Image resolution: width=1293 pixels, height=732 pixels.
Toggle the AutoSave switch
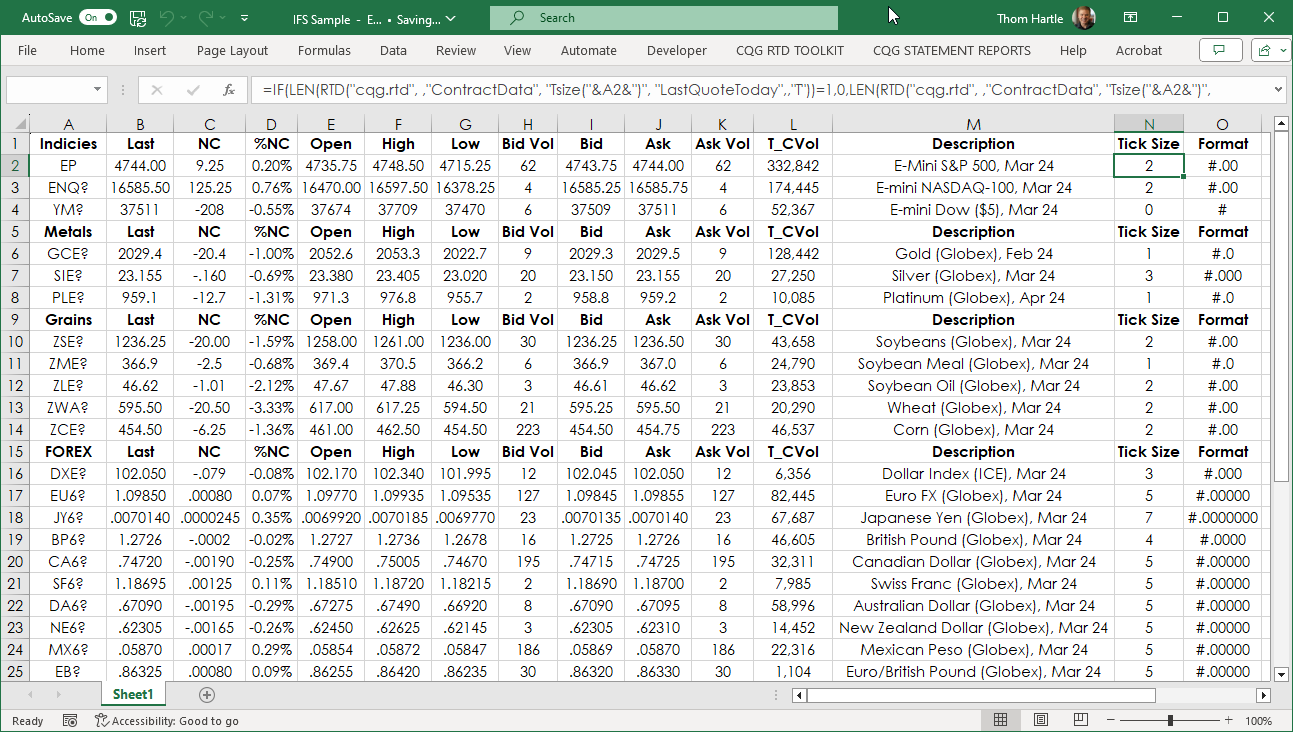pos(97,18)
